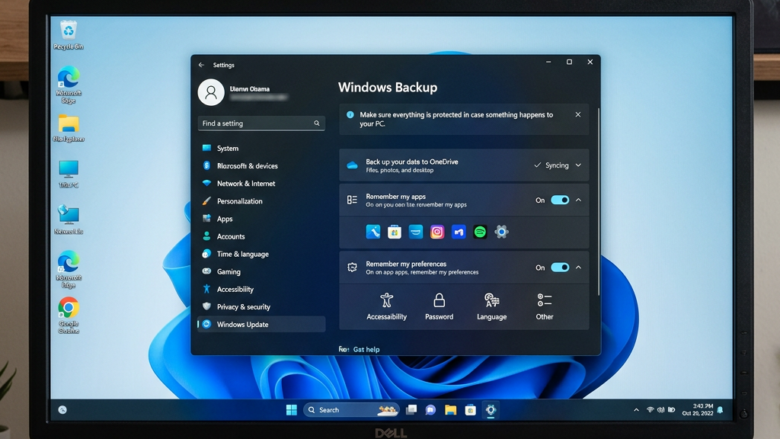Open File Explorer from the taskbar
The height and width of the screenshot is (439, 780).
click(451, 410)
